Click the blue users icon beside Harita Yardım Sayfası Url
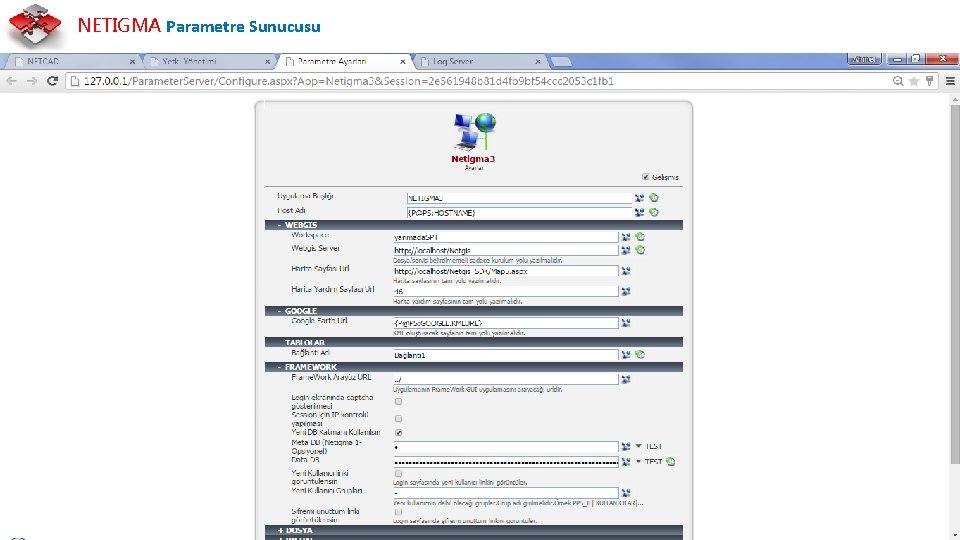The image size is (960, 540). [626, 291]
